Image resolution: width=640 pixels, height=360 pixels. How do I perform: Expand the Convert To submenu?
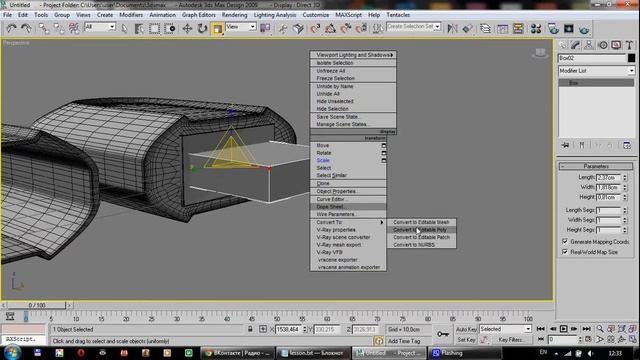348,222
